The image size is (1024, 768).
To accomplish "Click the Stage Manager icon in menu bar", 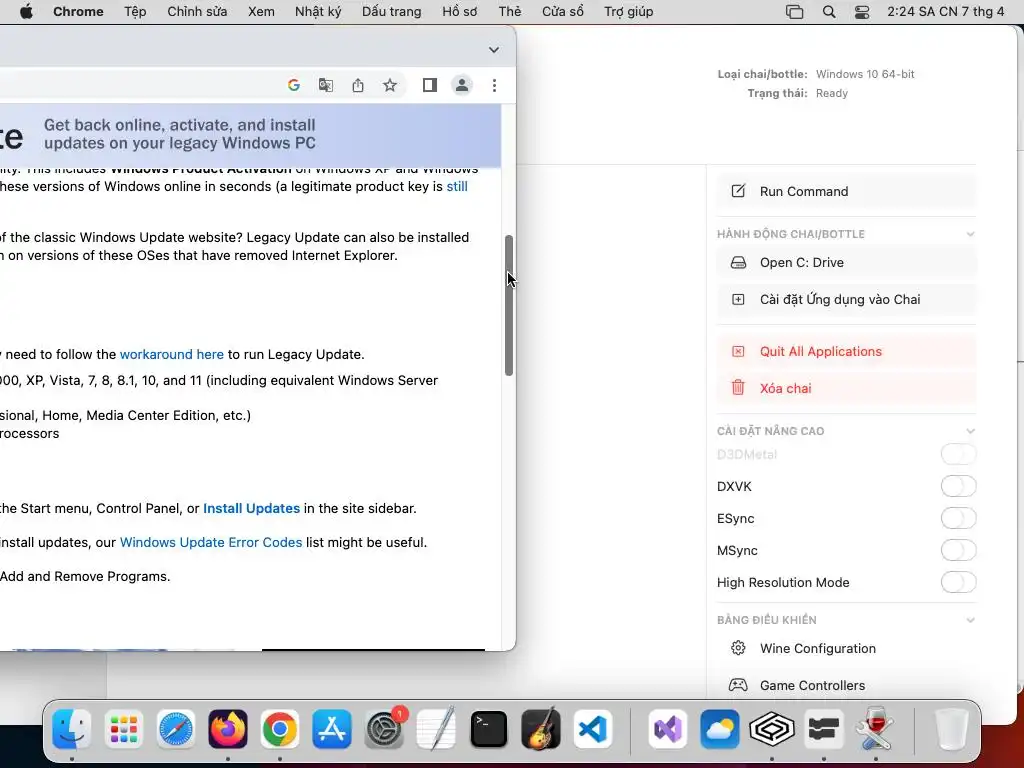I will (x=794, y=12).
